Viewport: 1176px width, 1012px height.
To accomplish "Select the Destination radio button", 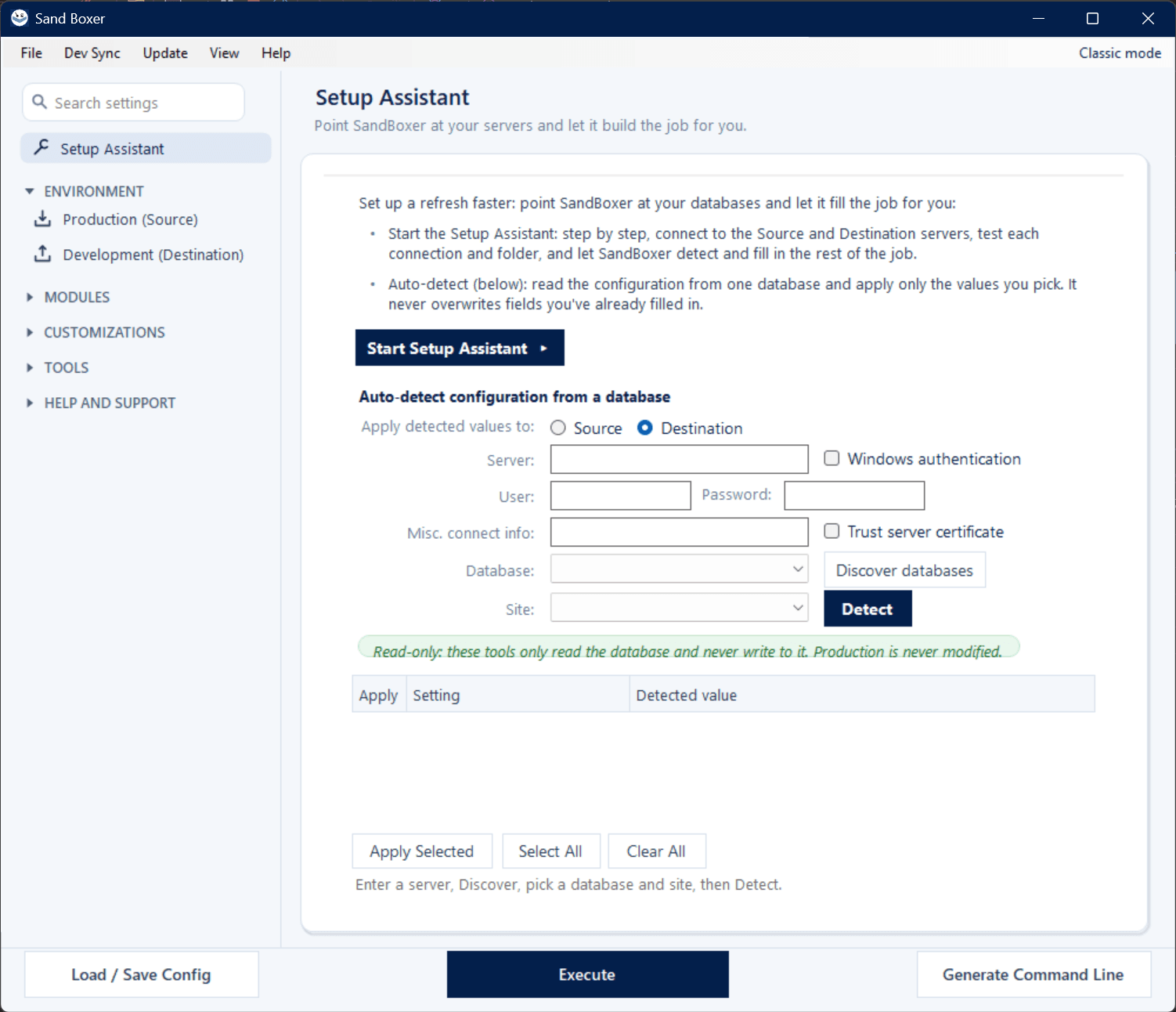I will [x=645, y=428].
